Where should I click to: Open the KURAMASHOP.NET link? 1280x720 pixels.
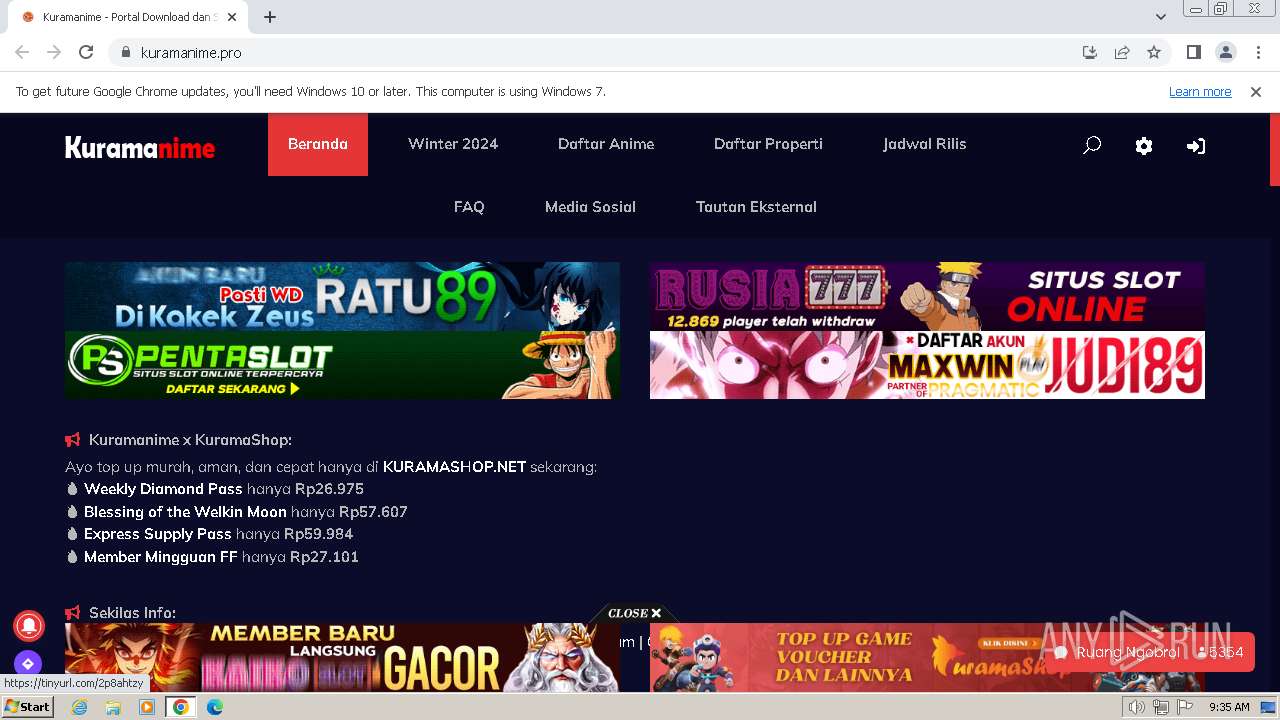pyautogui.click(x=454, y=467)
